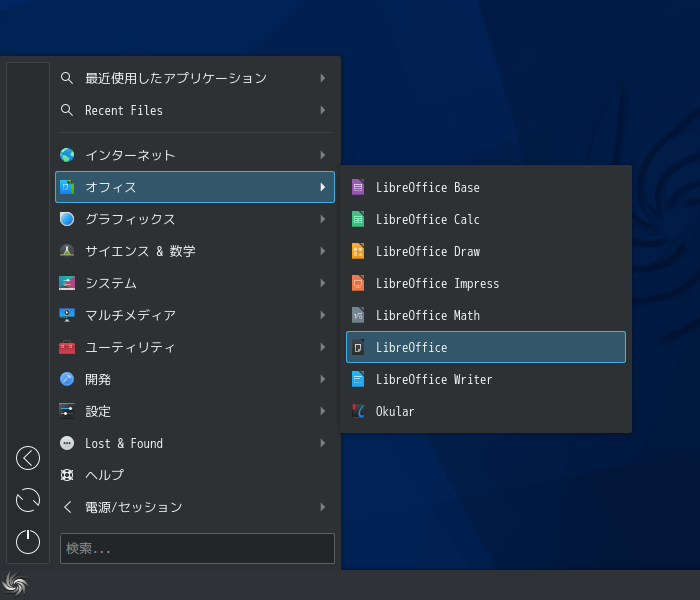This screenshot has height=600, width=700.
Task: Expand the Recent Files submenu
Action: coord(195,110)
